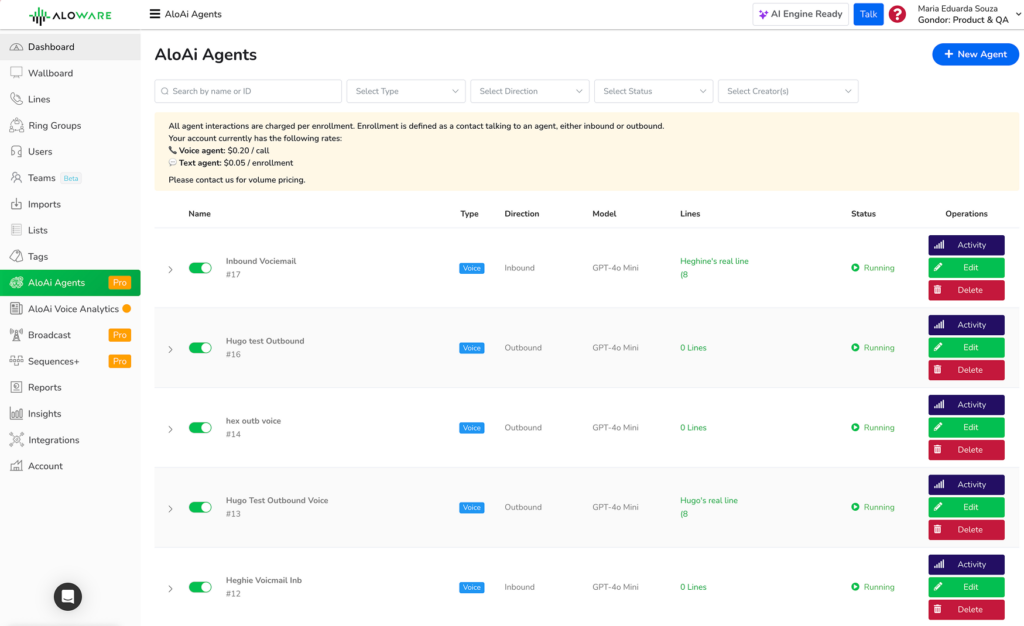Image resolution: width=1024 pixels, height=626 pixels.
Task: Click the Sequences+ icon
Action: click(16, 361)
